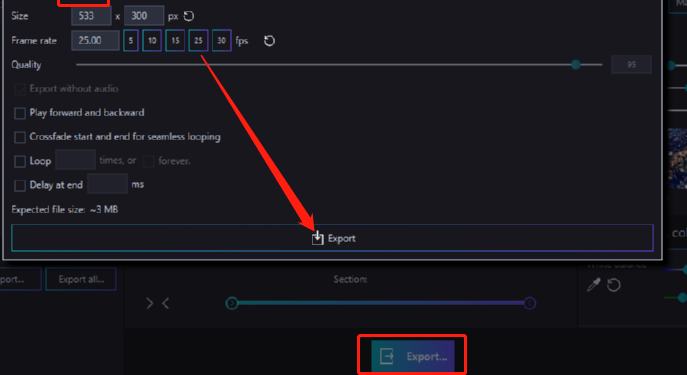Click the section trim-out arrow icon

pos(166,303)
